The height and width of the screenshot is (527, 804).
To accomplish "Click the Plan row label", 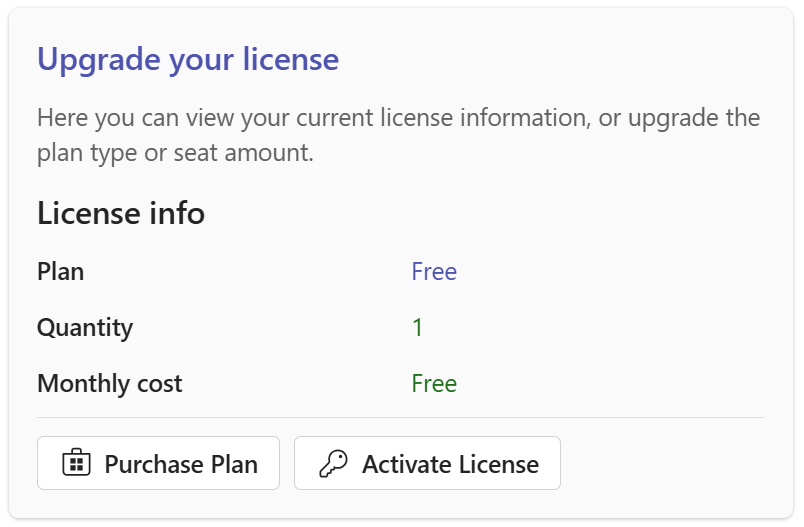I will [61, 272].
